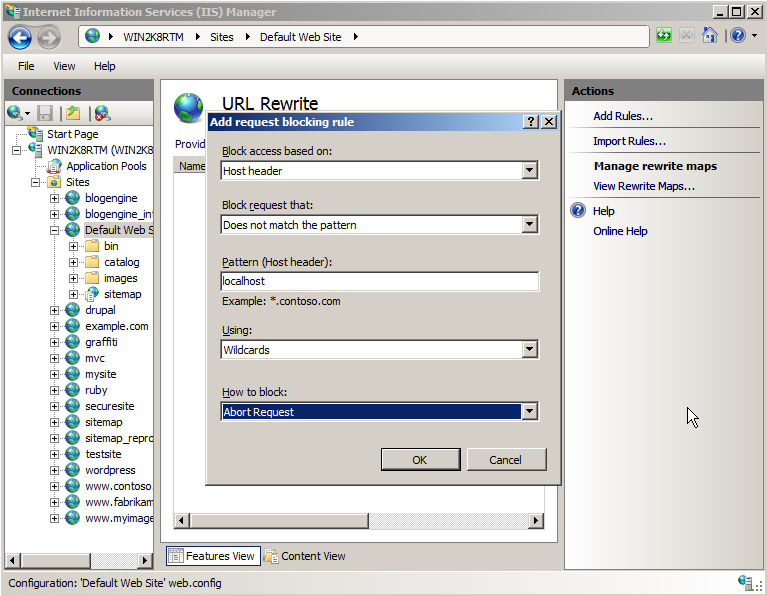Image resolution: width=767 pixels, height=596 pixels.
Task: Click the save icon in Connections toolbar
Action: [45, 113]
